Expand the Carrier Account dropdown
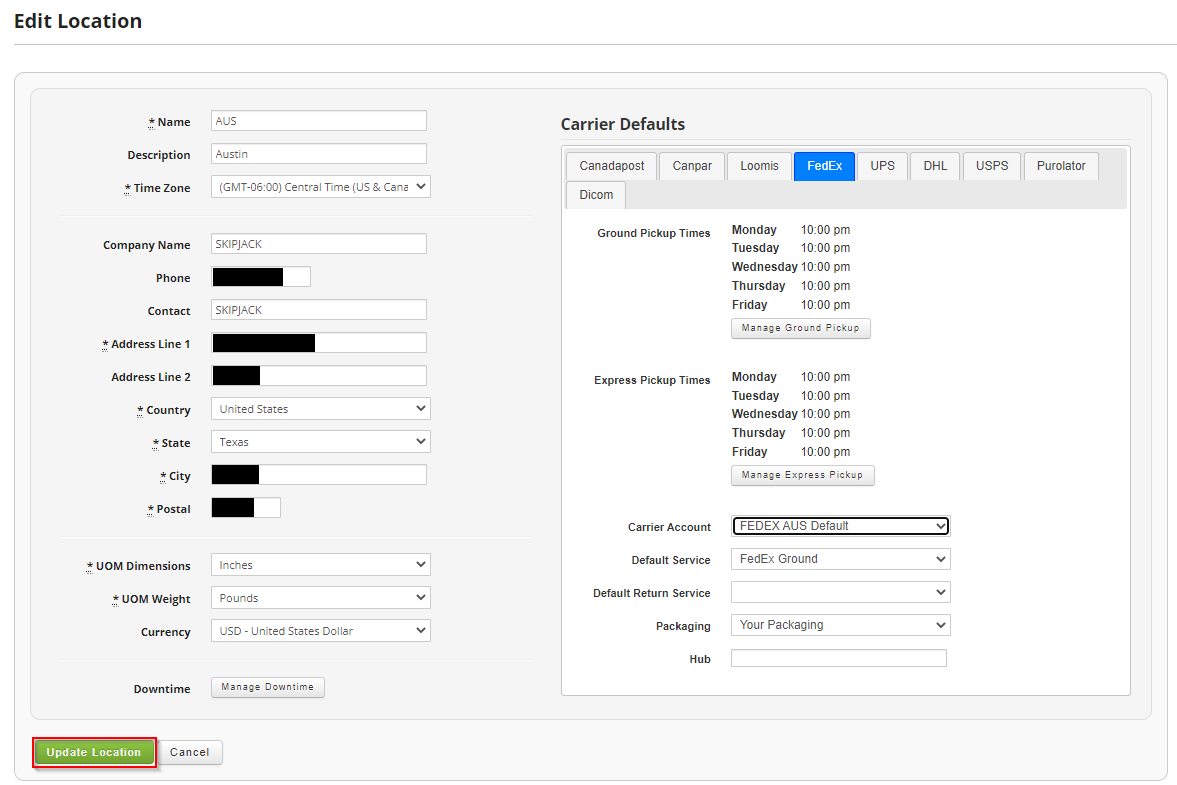1177x785 pixels. pyautogui.click(x=840, y=525)
